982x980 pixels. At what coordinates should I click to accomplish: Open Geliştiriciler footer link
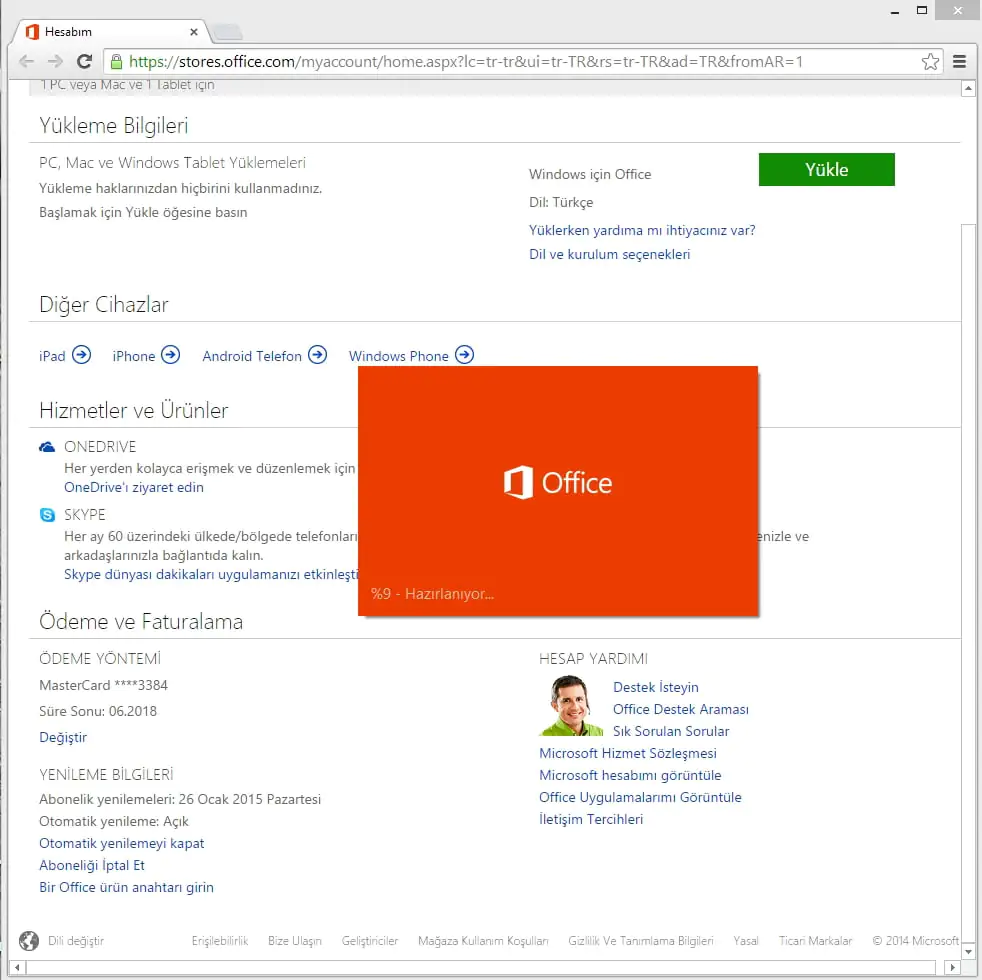pyautogui.click(x=370, y=941)
